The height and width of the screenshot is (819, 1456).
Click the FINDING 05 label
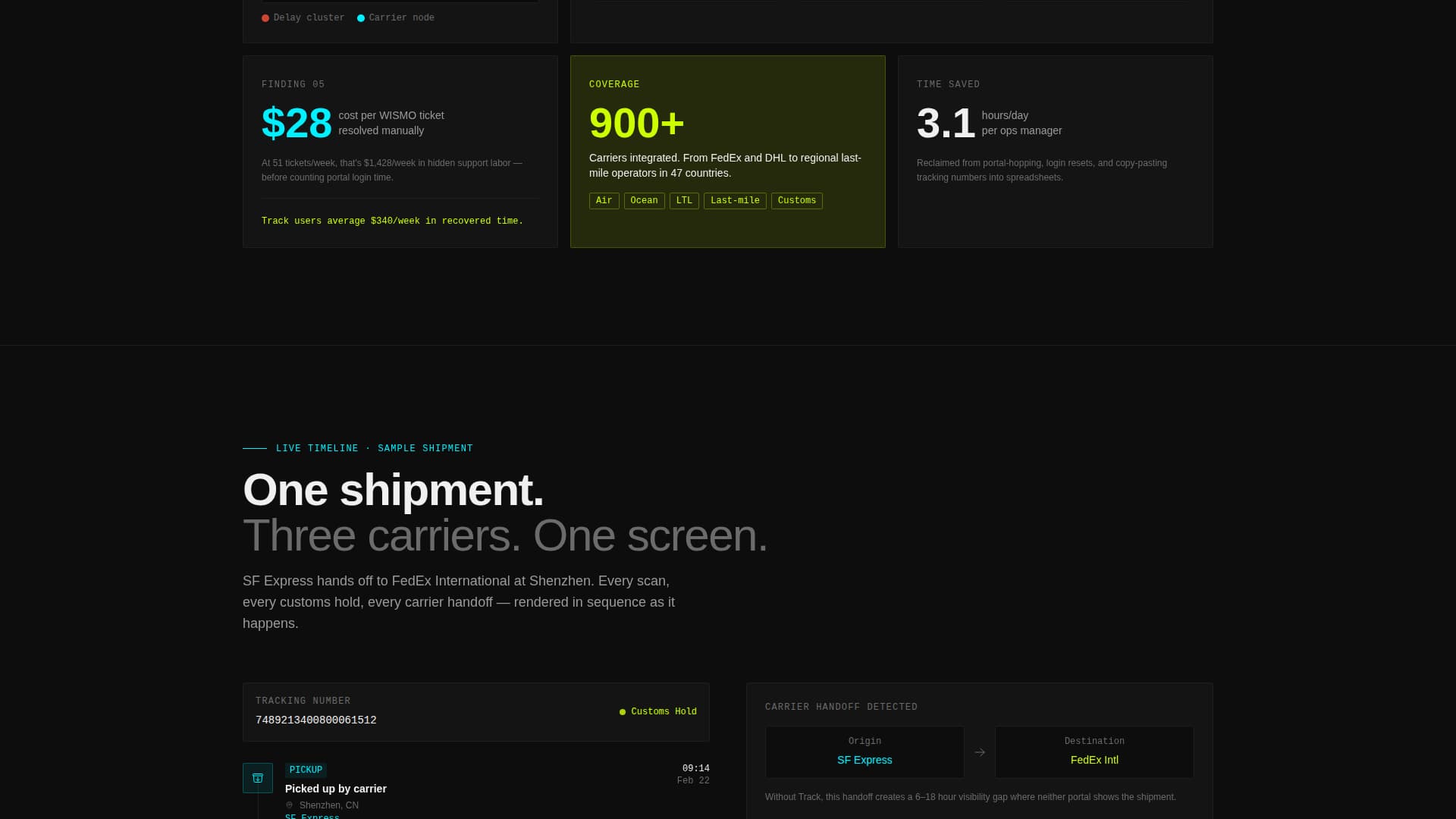293,85
